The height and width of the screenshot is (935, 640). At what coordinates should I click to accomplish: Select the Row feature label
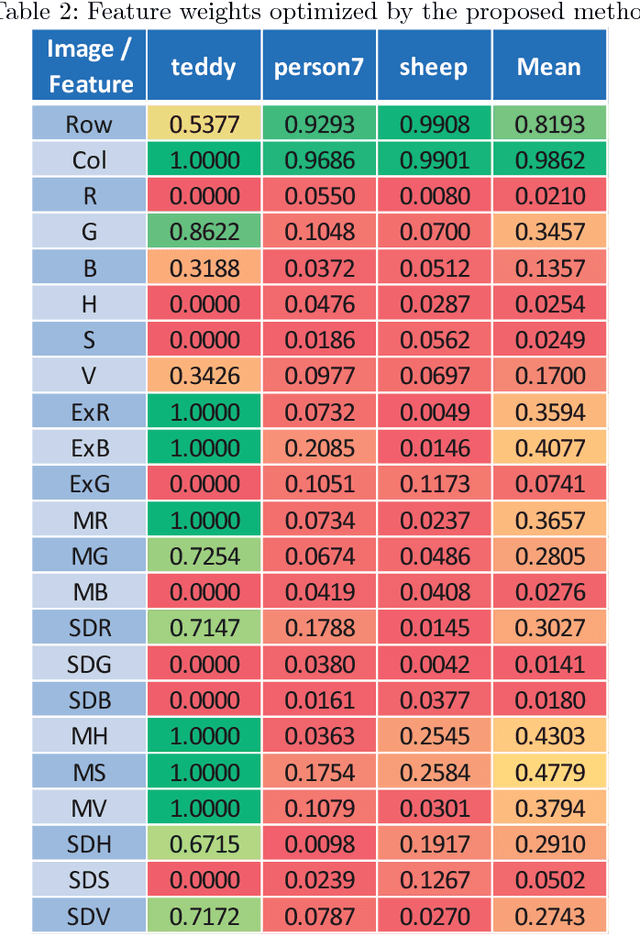(90, 124)
